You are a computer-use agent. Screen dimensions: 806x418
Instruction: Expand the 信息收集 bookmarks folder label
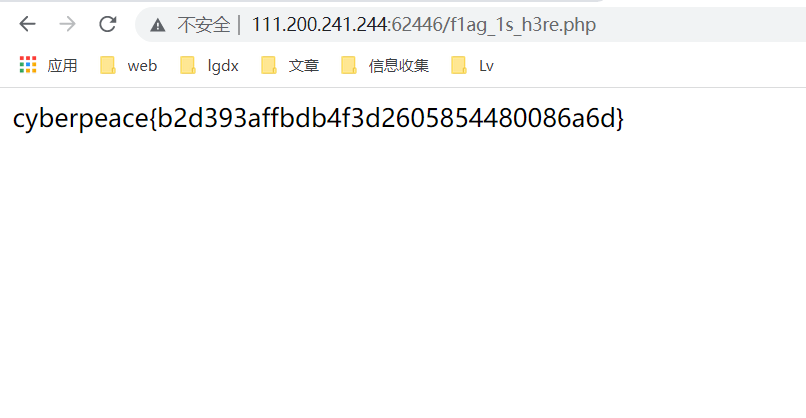pos(399,66)
